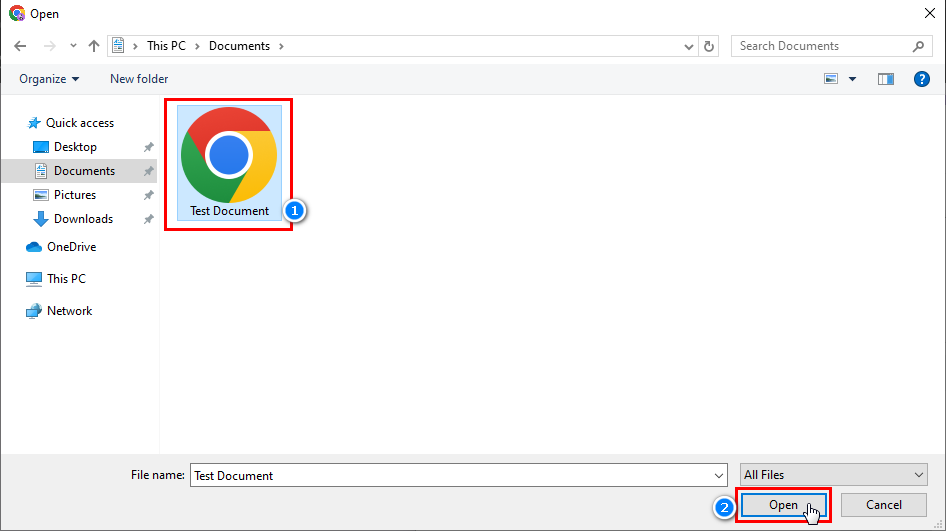Go back with the left arrow button

coord(20,46)
